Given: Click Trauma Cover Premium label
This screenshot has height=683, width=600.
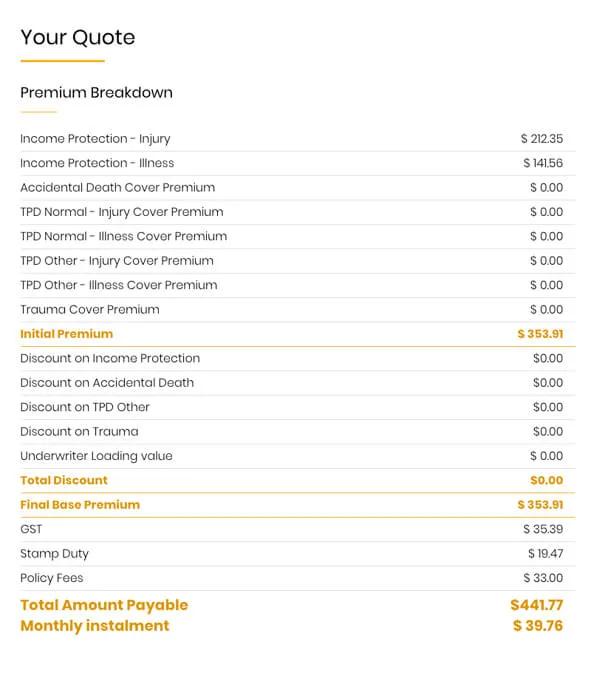Looking at the screenshot, I should [89, 310].
